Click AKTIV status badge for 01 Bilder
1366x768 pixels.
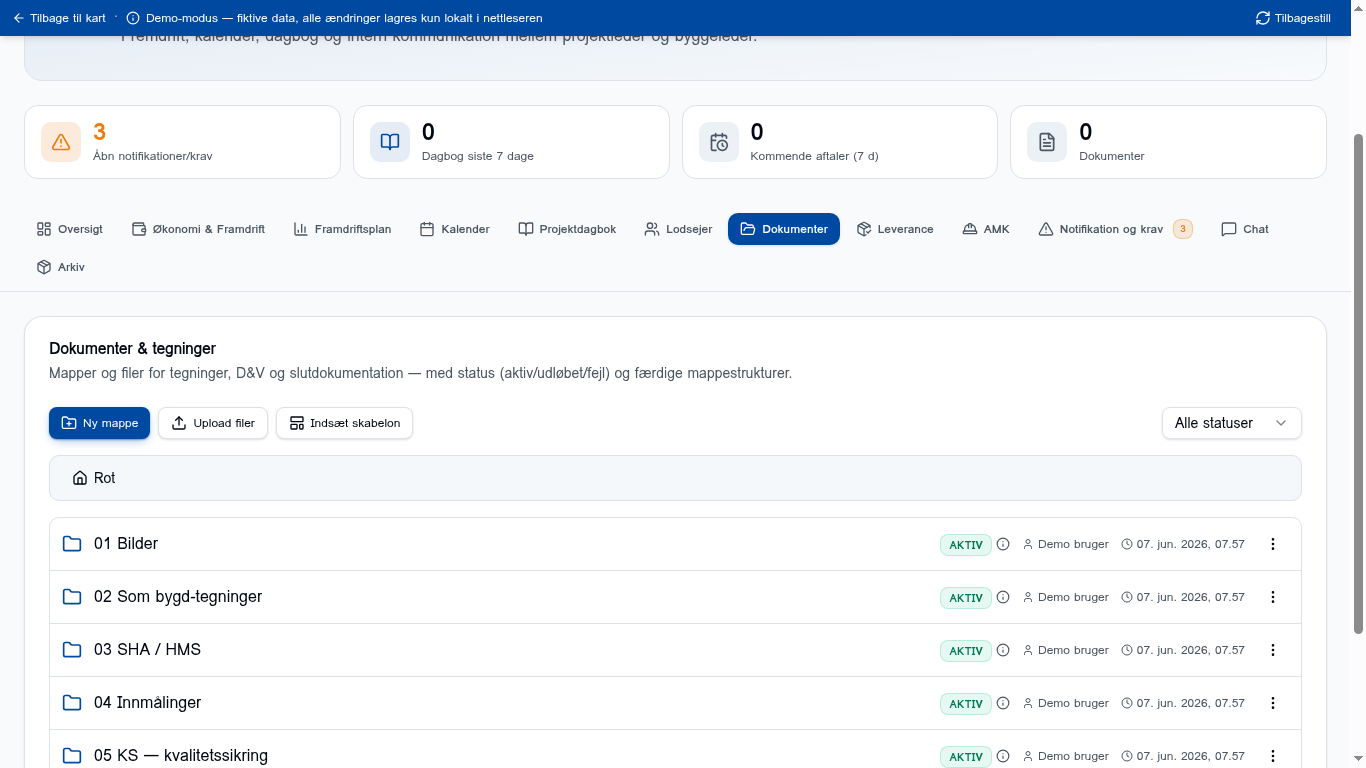point(965,545)
